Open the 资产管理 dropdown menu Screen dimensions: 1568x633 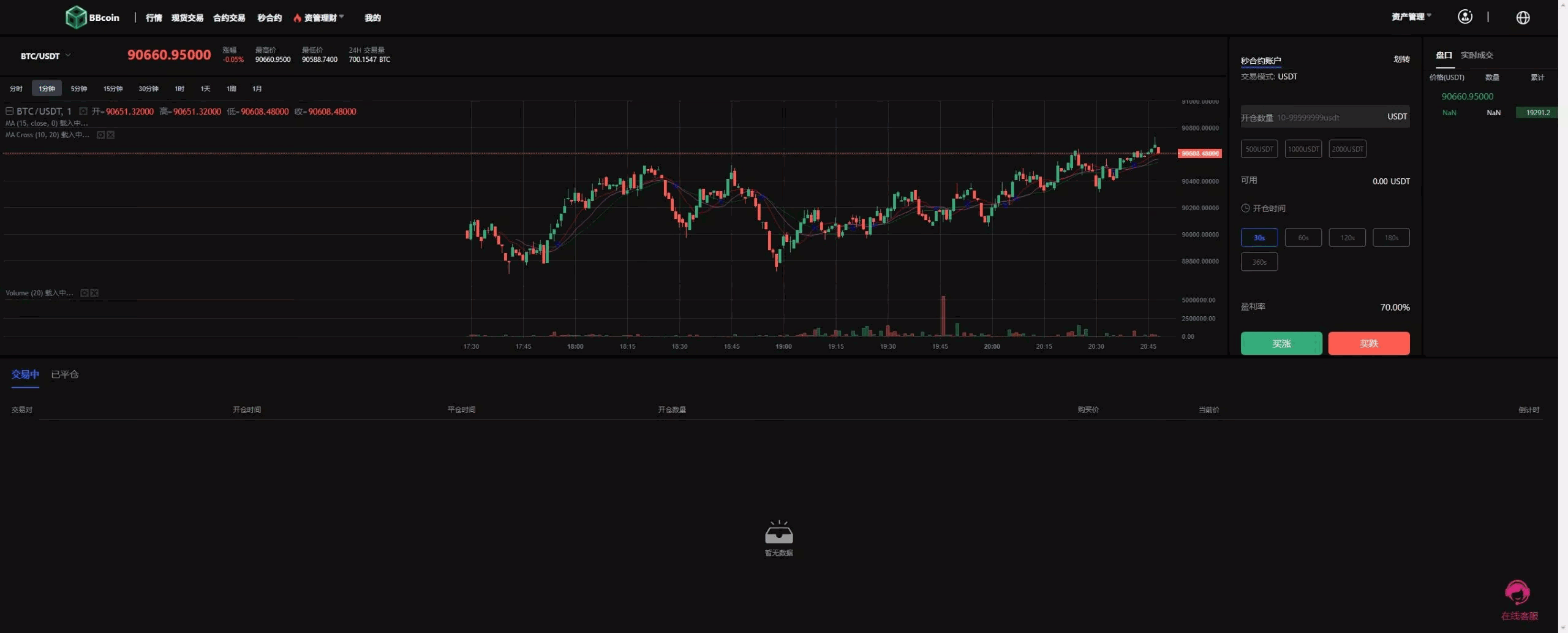(x=1411, y=17)
